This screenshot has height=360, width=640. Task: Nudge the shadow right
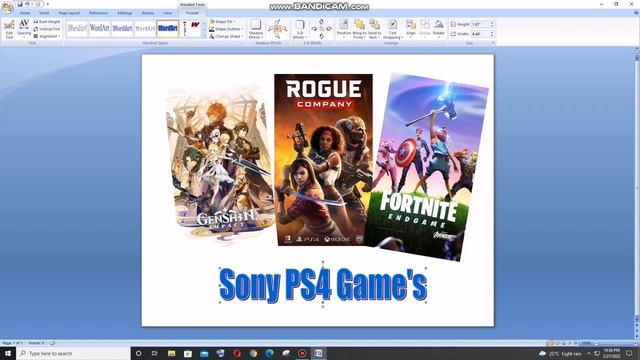(285, 29)
